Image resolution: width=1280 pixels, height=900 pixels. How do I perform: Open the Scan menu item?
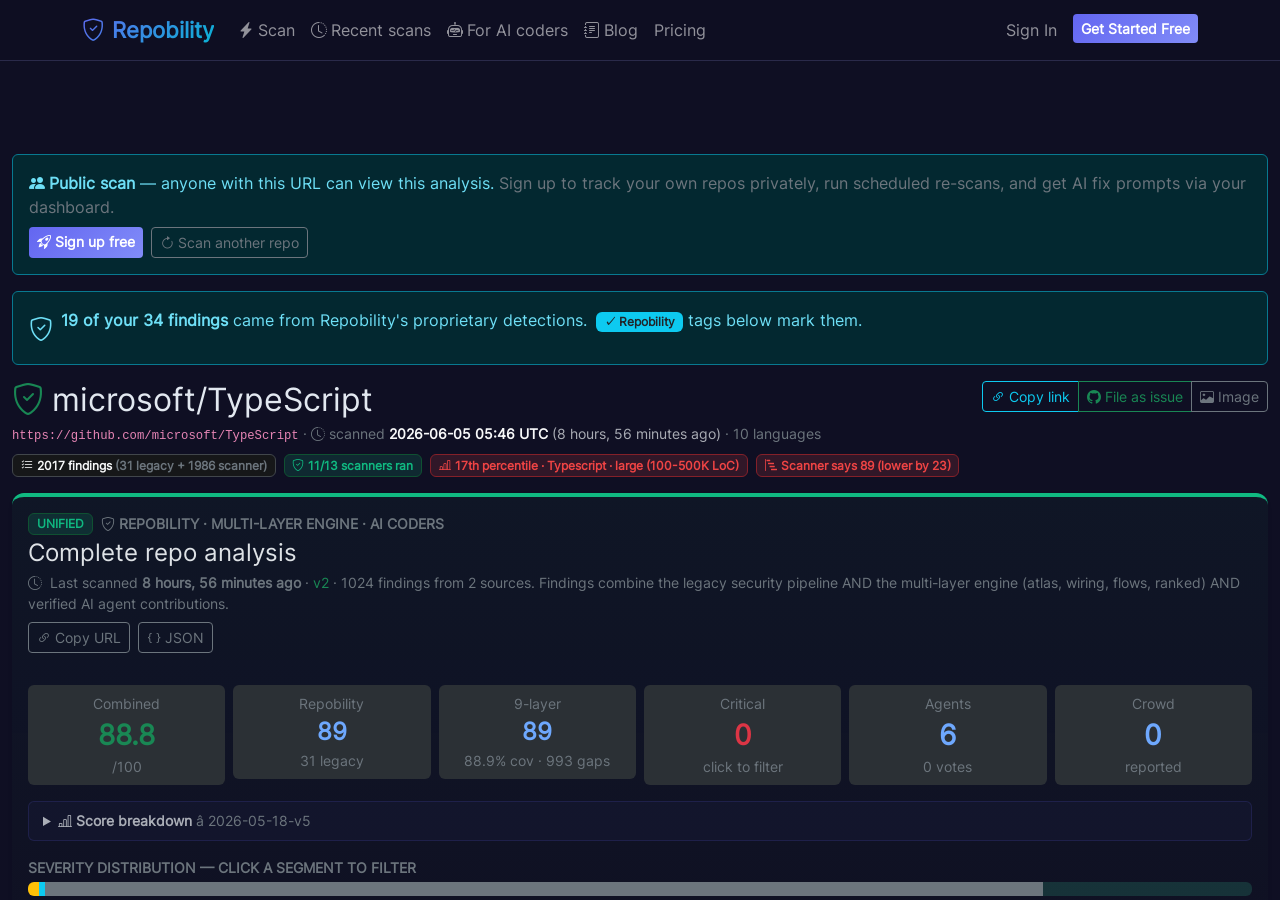click(267, 30)
